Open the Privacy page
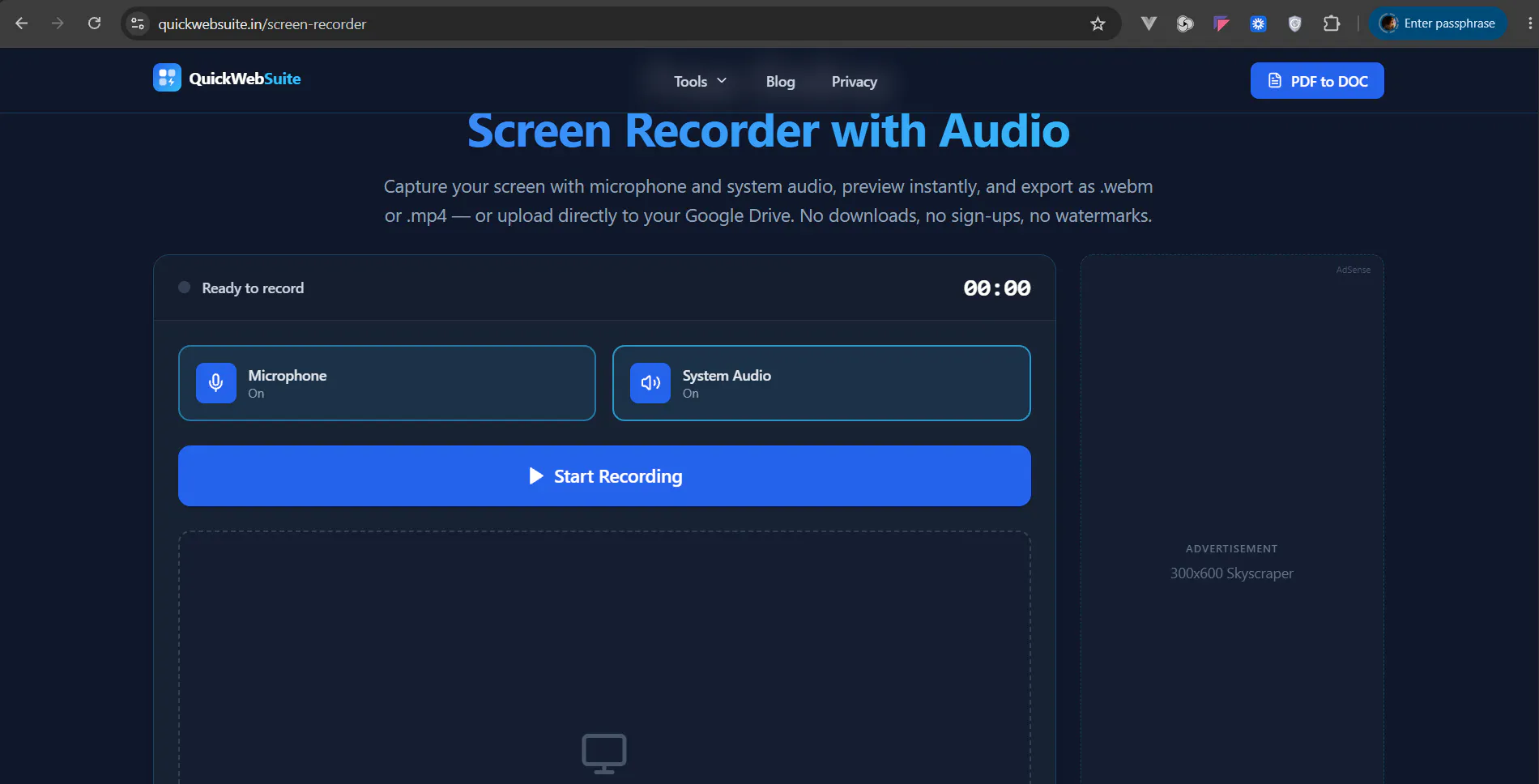The height and width of the screenshot is (784, 1539). 854,81
